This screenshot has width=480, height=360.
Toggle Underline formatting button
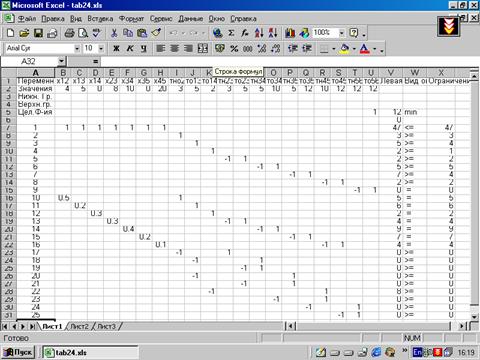coord(144,49)
